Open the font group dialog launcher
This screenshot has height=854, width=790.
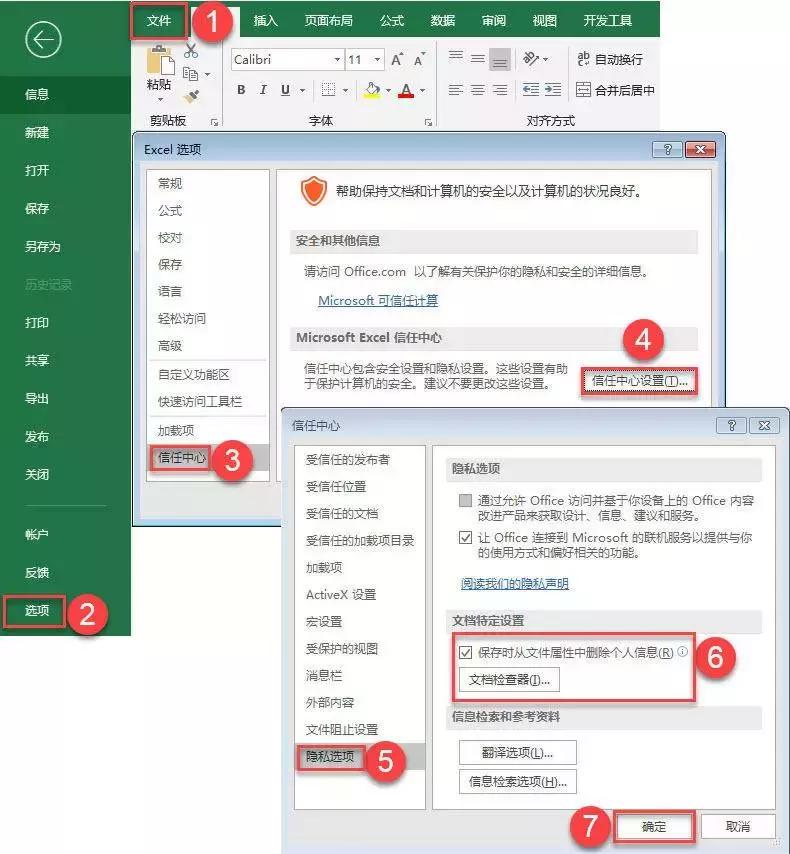click(x=428, y=122)
